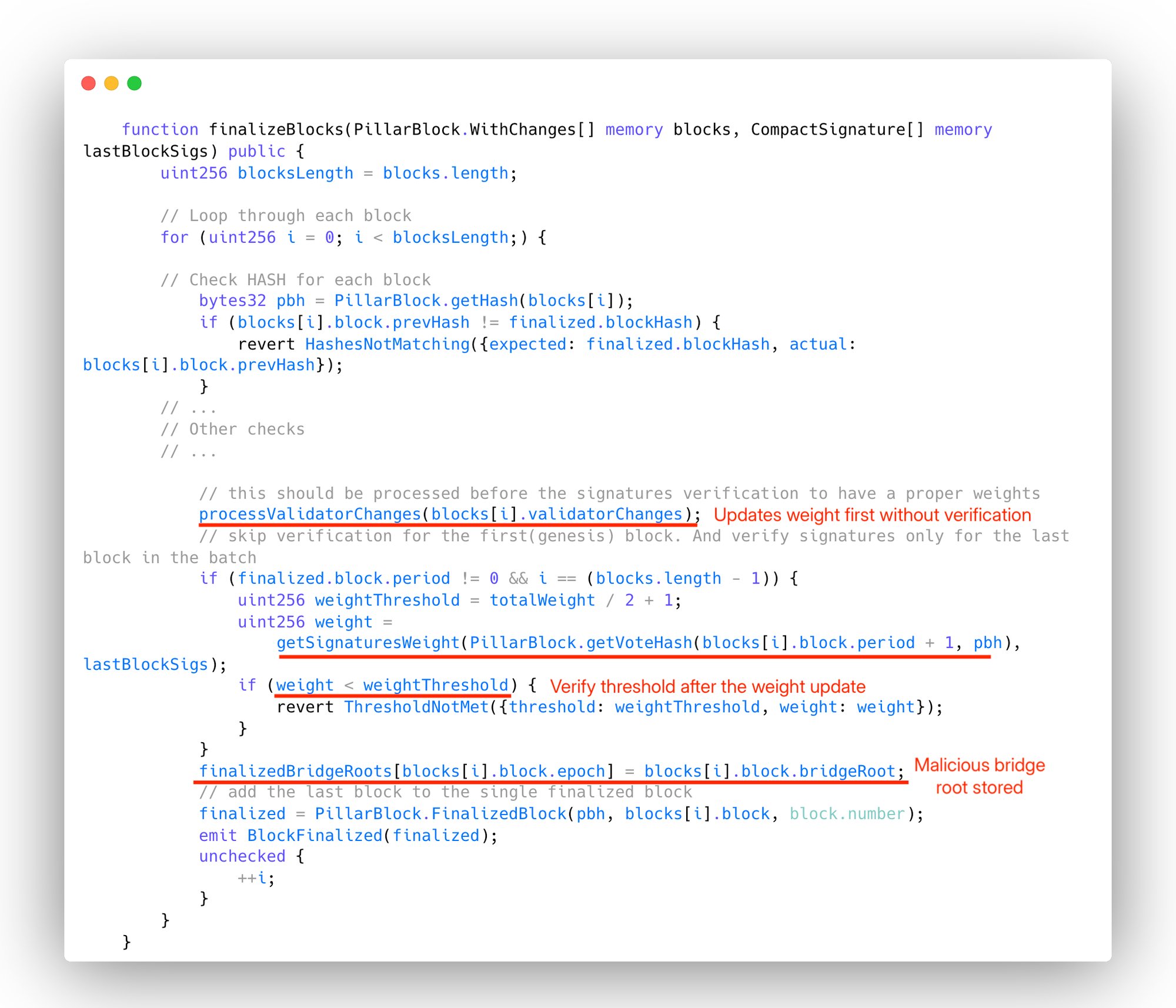
Task: Click the underlined finalizedBridgeRoots assignment
Action: [551, 771]
